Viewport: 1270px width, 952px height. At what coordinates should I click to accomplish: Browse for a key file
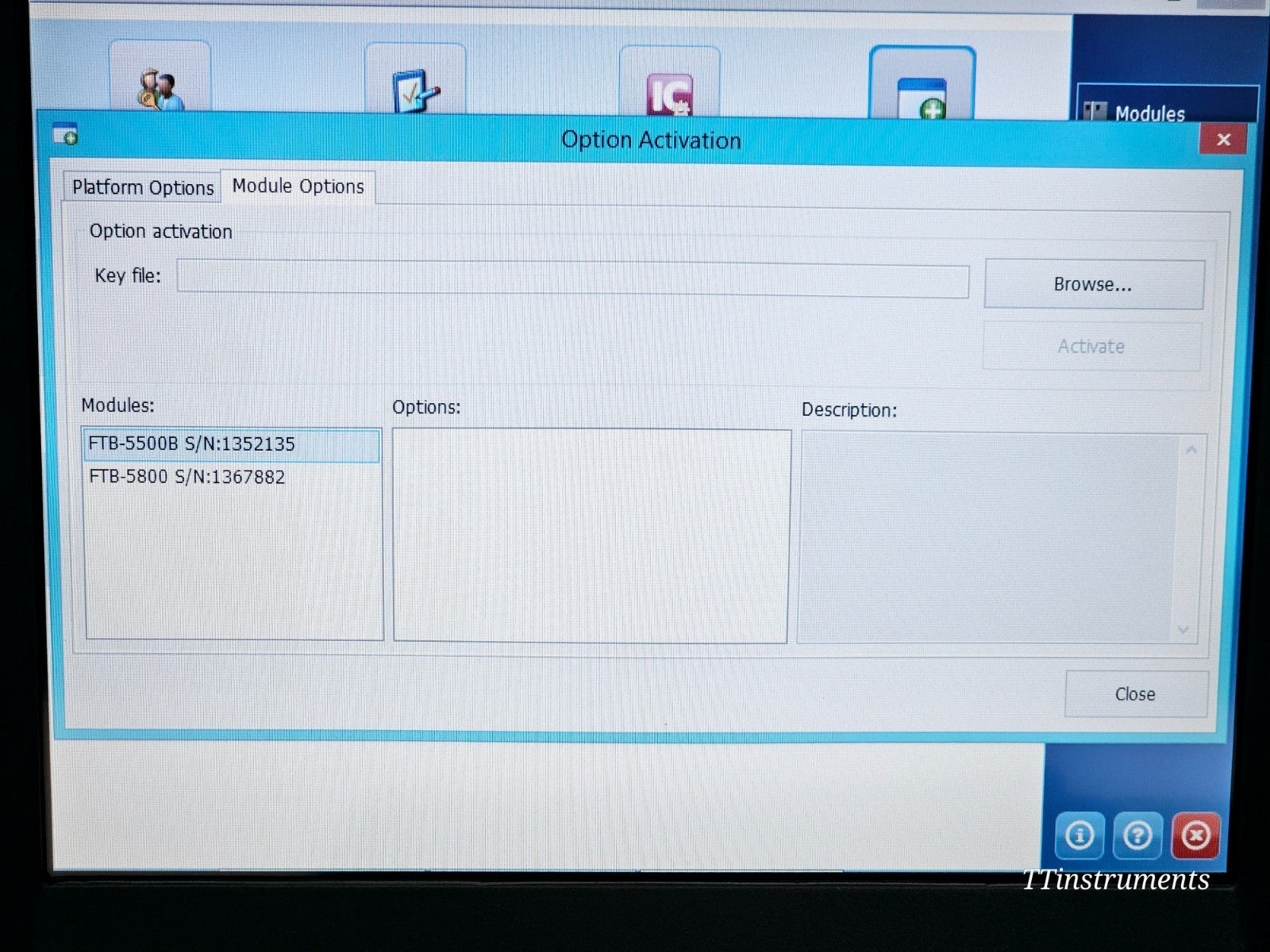tap(1093, 283)
